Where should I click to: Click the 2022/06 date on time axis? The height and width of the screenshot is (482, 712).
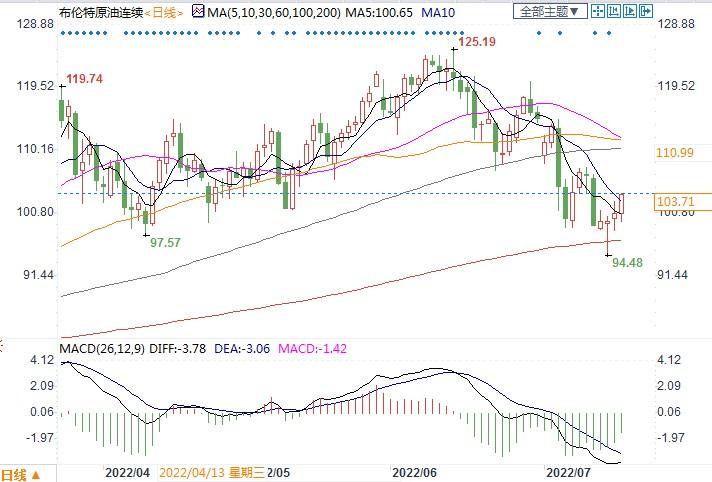(413, 468)
